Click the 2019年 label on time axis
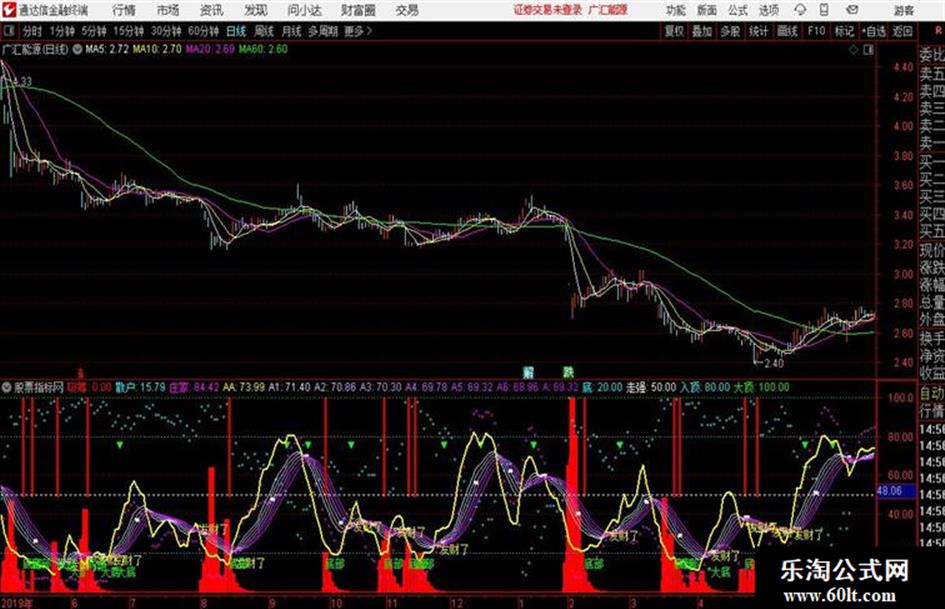 pos(17,602)
